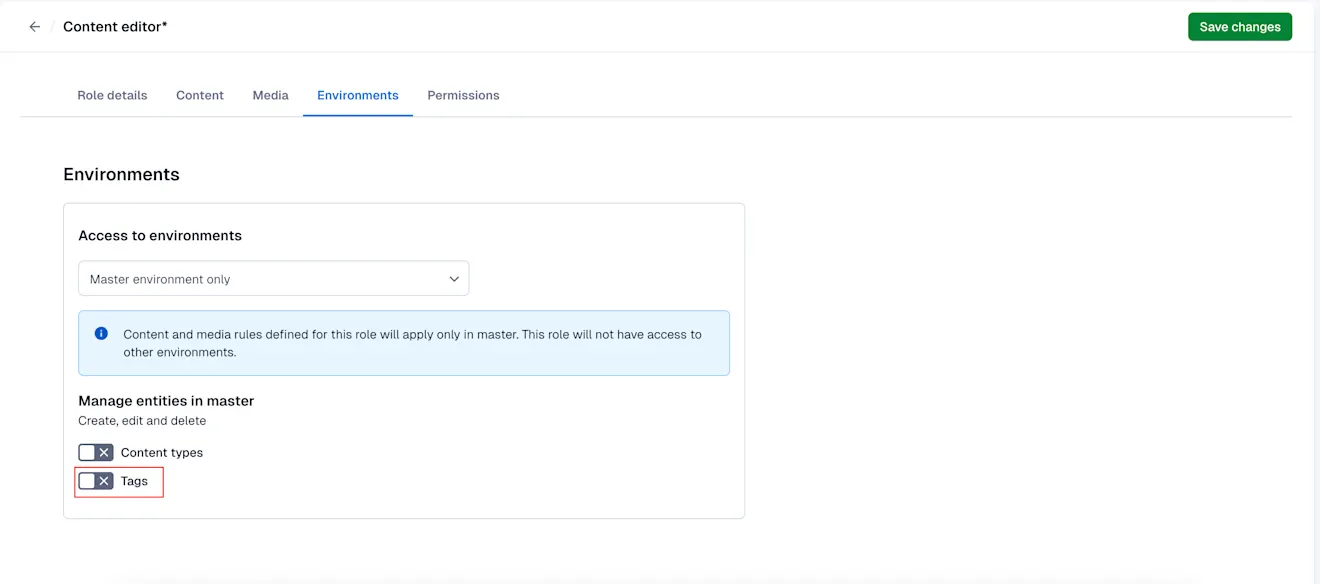Select the Environments tab

(358, 95)
